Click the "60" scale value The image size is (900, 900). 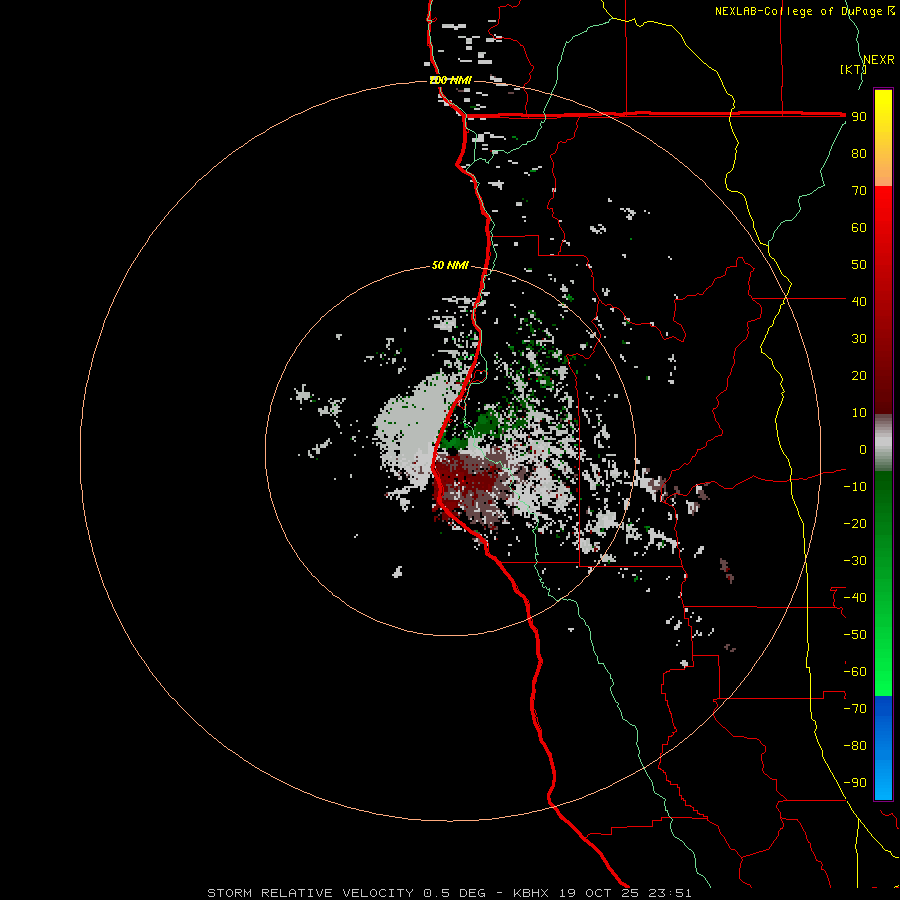pos(859,228)
